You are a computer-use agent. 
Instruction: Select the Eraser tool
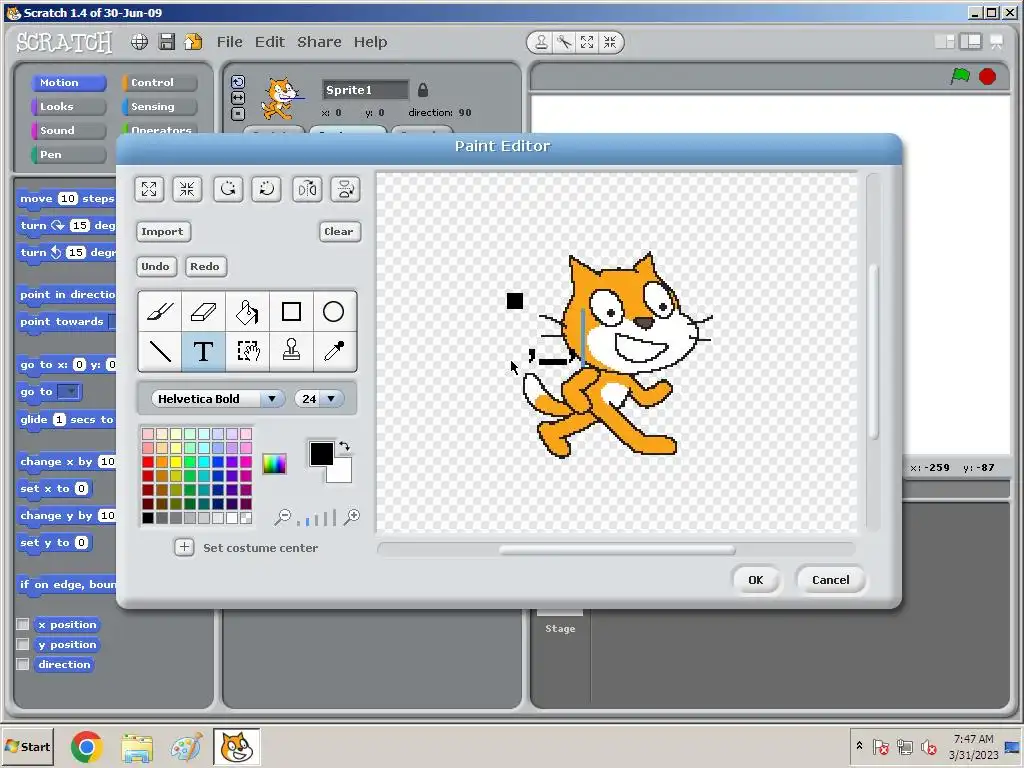pyautogui.click(x=204, y=312)
